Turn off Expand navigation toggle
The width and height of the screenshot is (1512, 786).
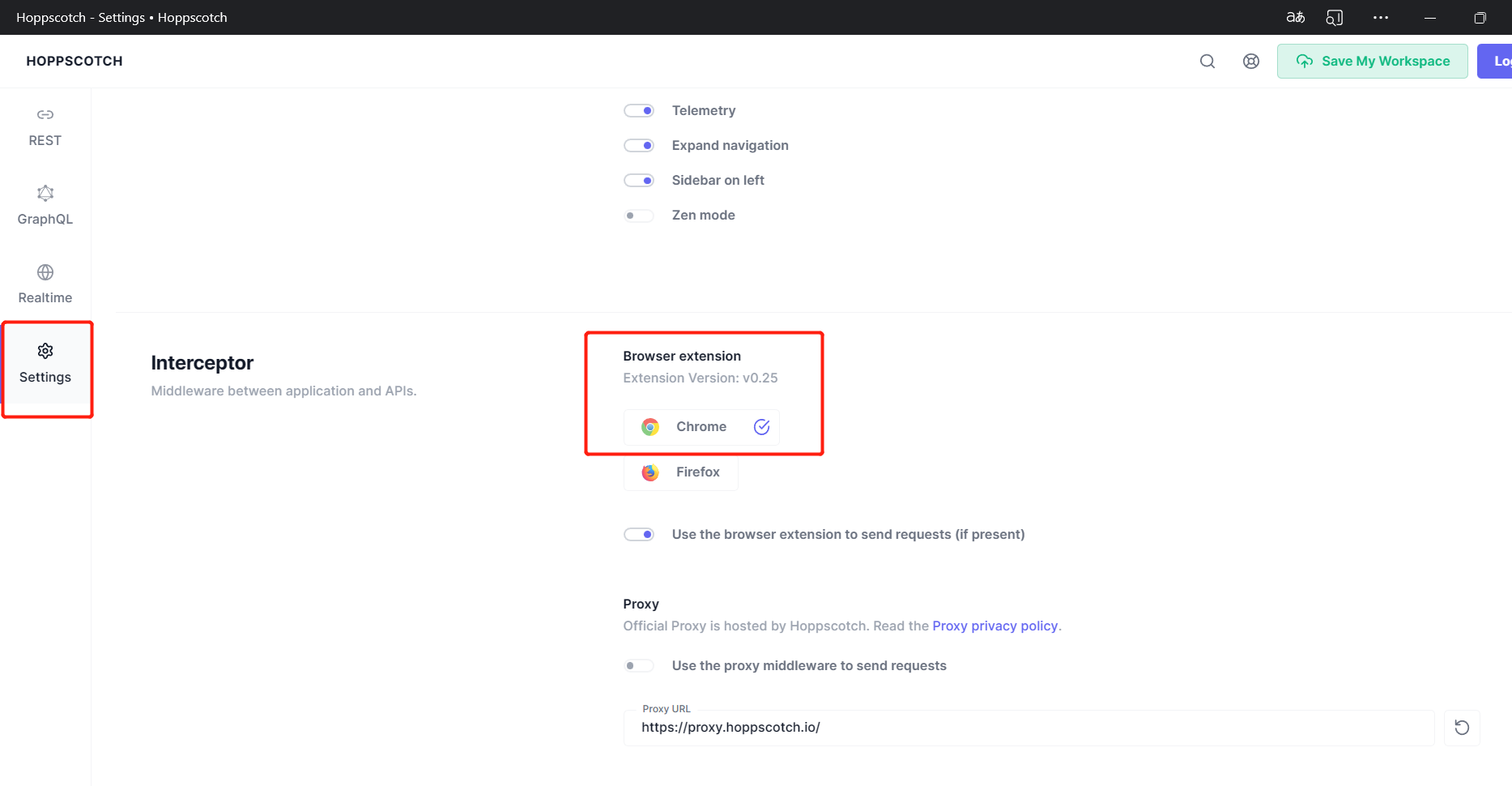(x=639, y=146)
